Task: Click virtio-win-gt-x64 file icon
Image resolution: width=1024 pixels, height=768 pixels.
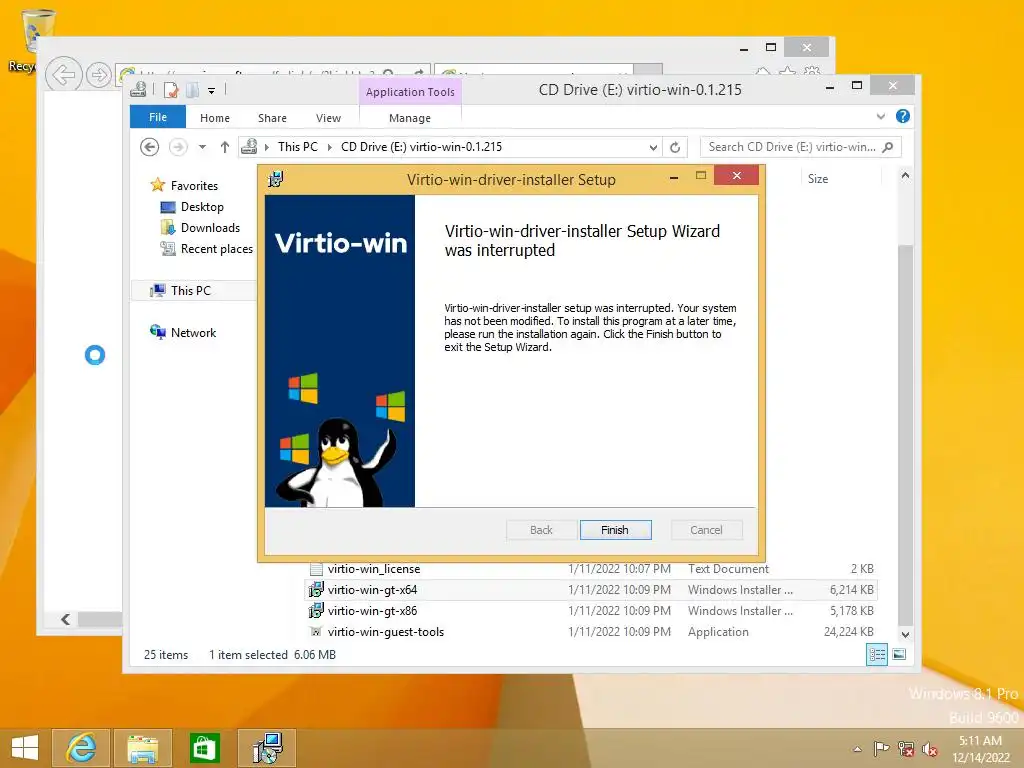Action: click(316, 590)
